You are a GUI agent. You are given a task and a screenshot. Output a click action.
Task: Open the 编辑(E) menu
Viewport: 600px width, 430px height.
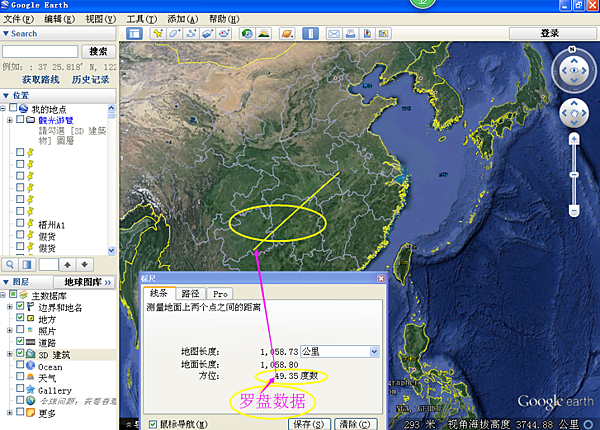59,19
